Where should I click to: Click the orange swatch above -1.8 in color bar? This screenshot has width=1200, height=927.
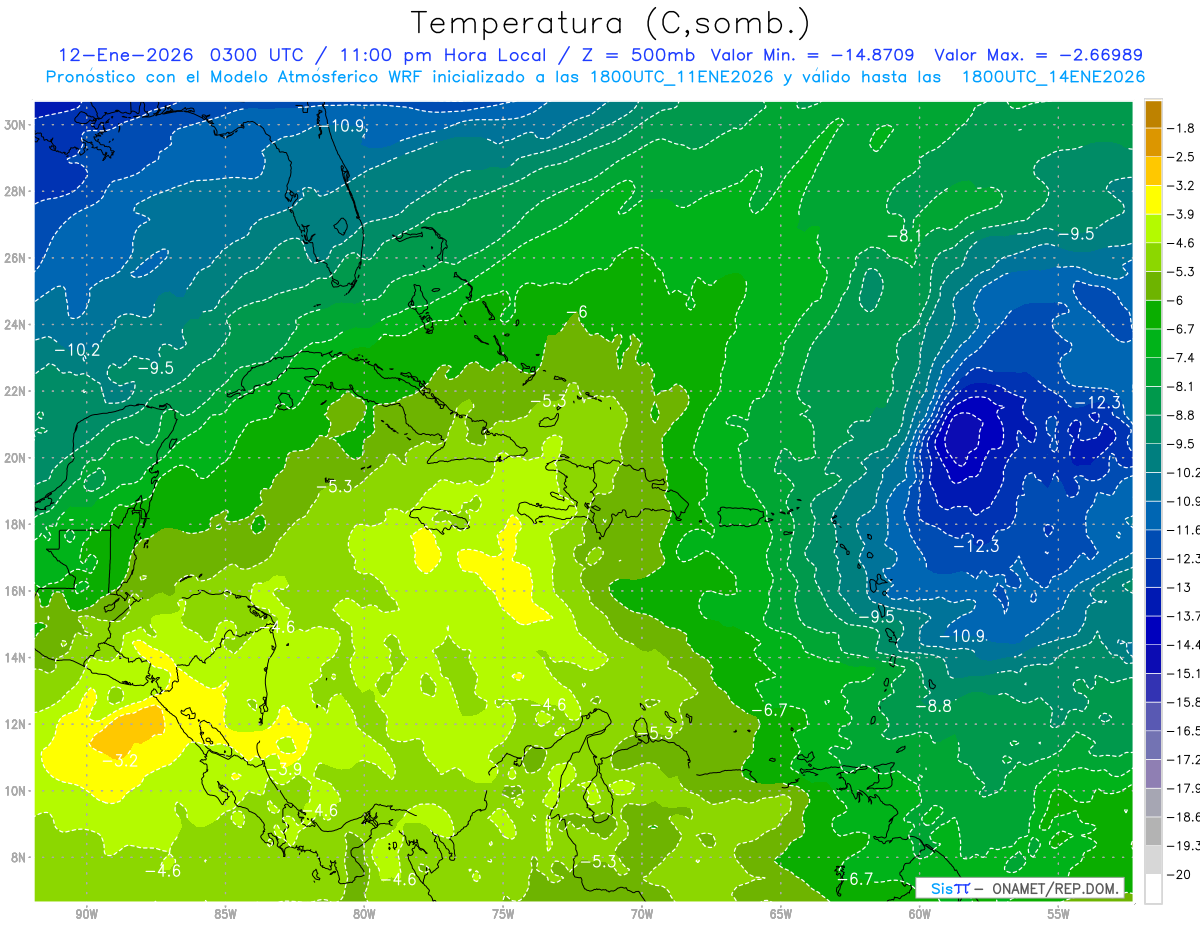coord(1153,114)
